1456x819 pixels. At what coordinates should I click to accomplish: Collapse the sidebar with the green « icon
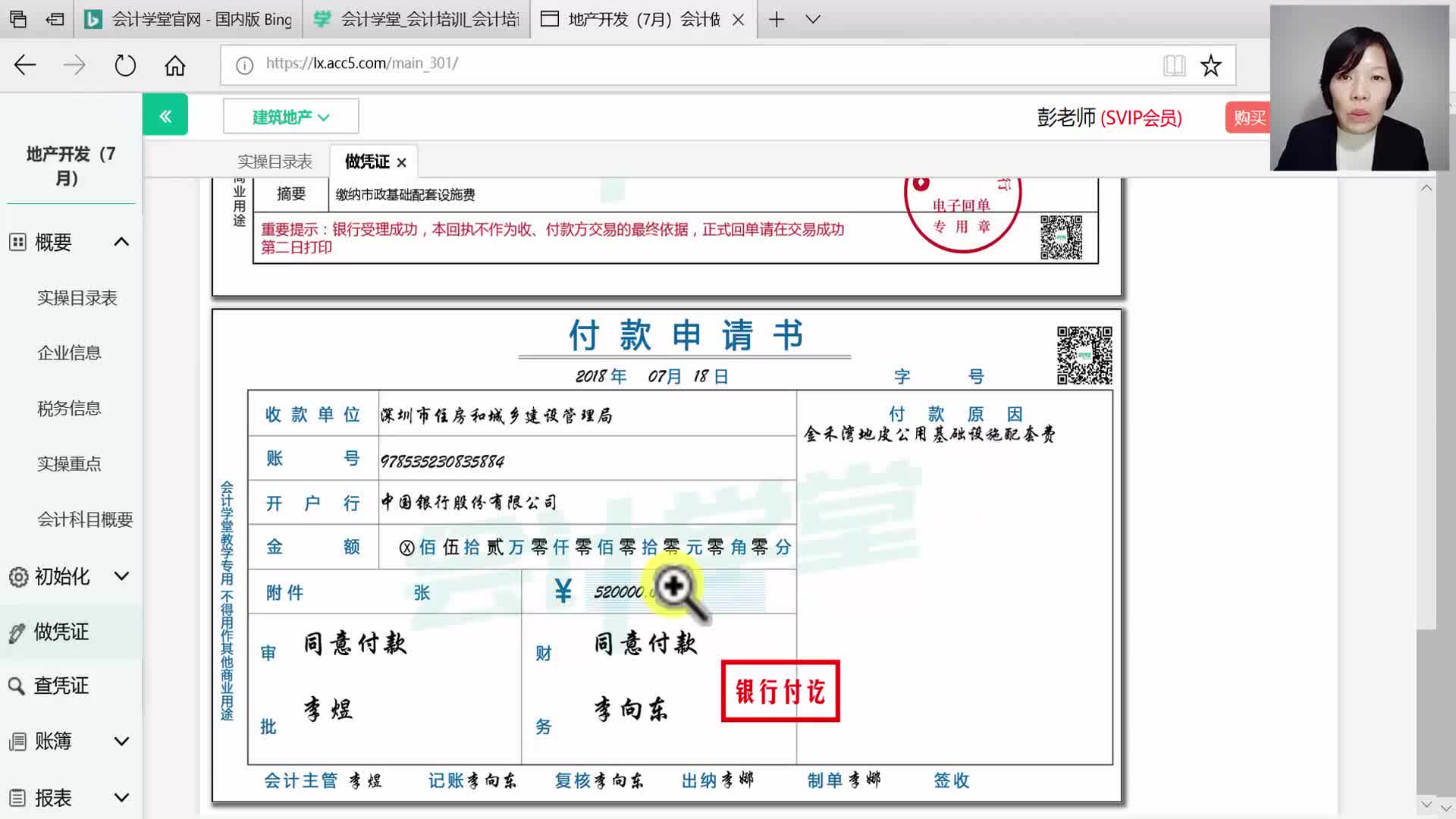[x=165, y=115]
